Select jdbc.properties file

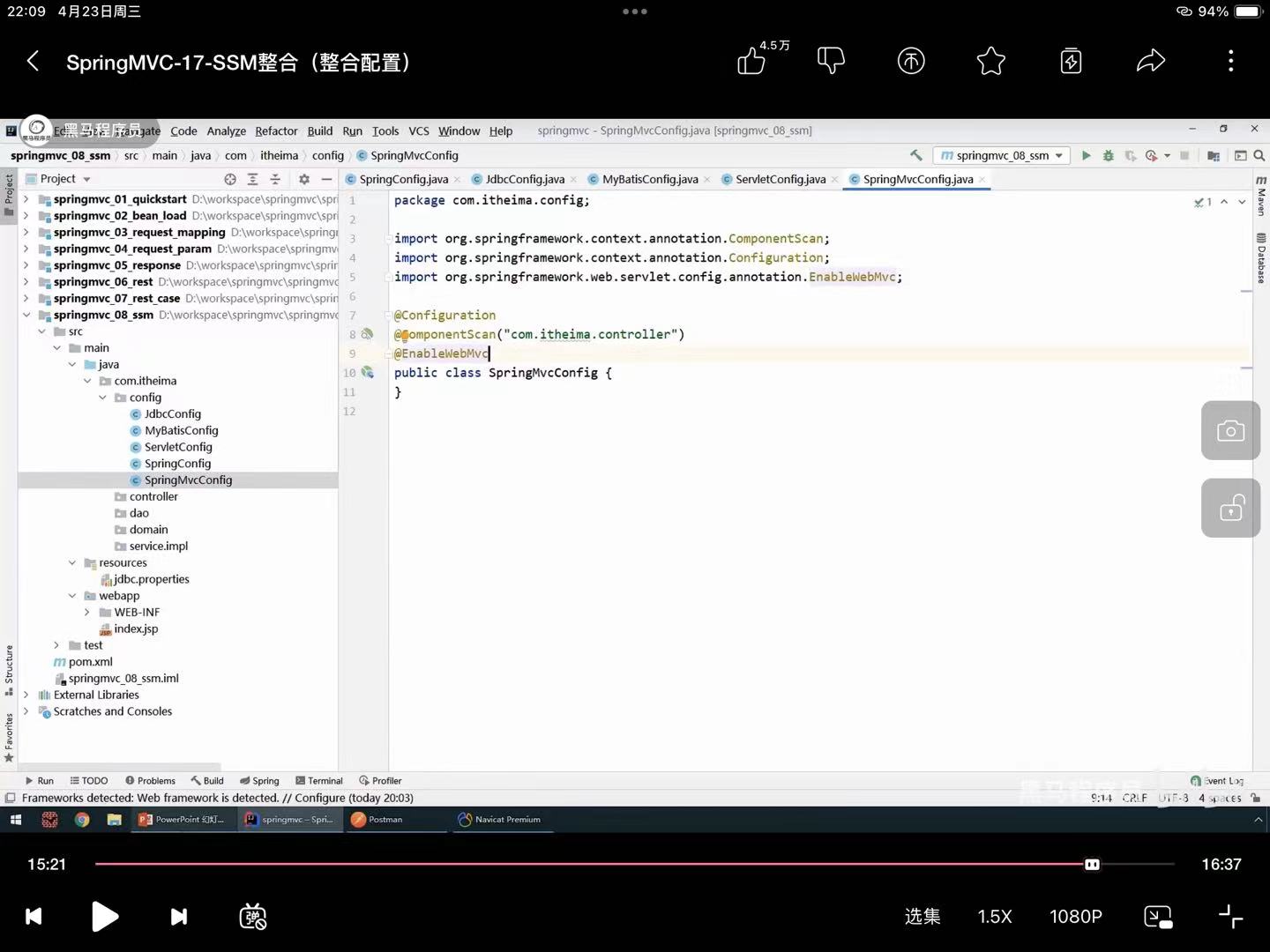point(151,579)
